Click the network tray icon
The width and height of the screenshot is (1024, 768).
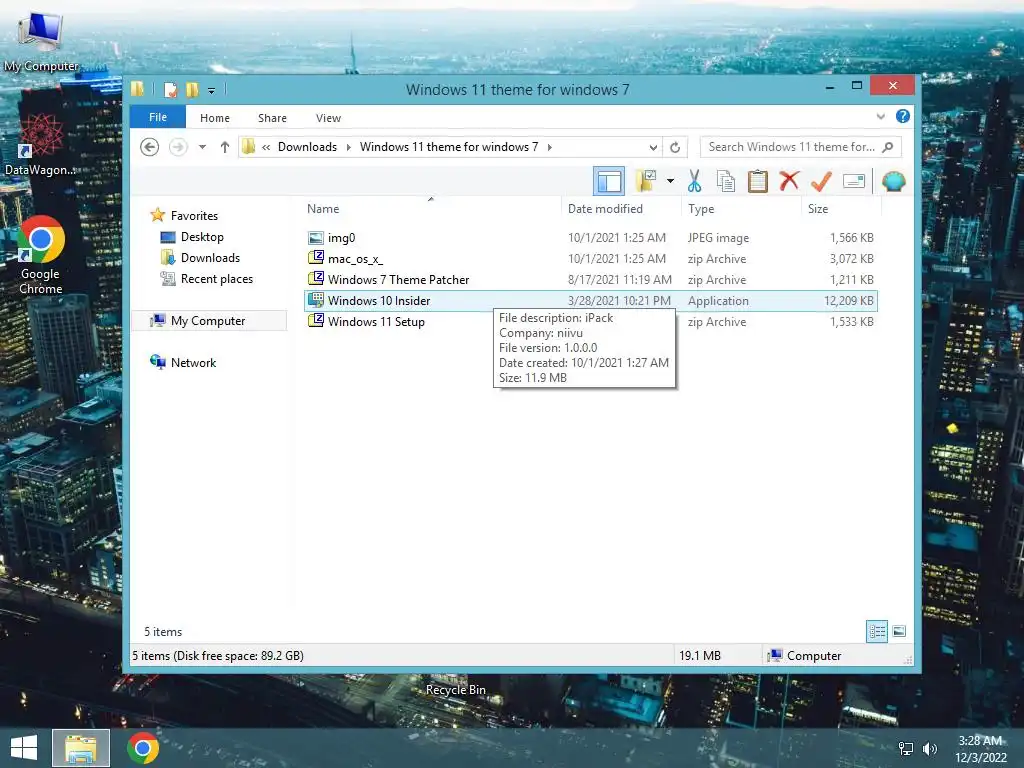(906, 748)
